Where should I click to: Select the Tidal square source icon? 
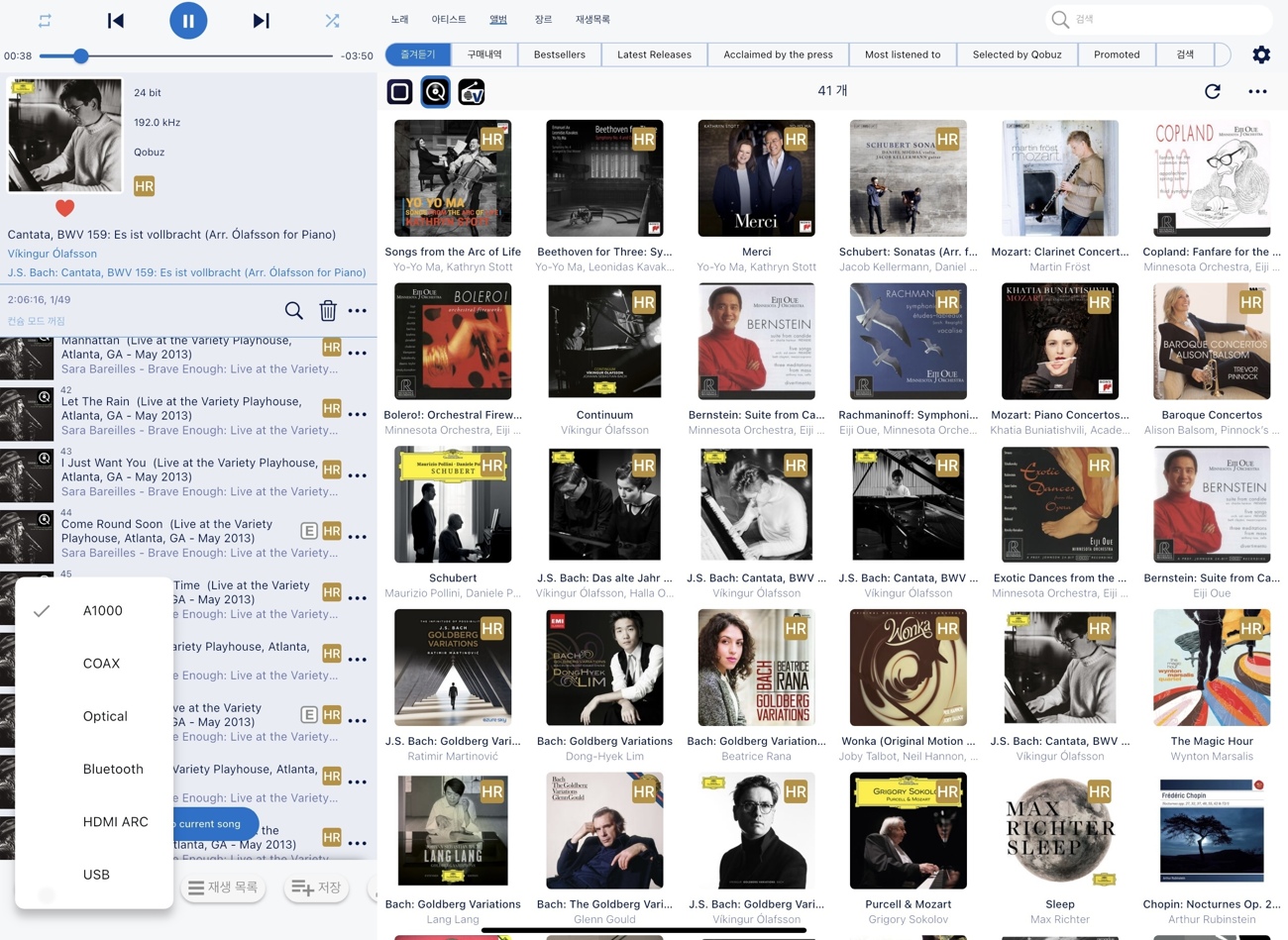click(x=399, y=92)
